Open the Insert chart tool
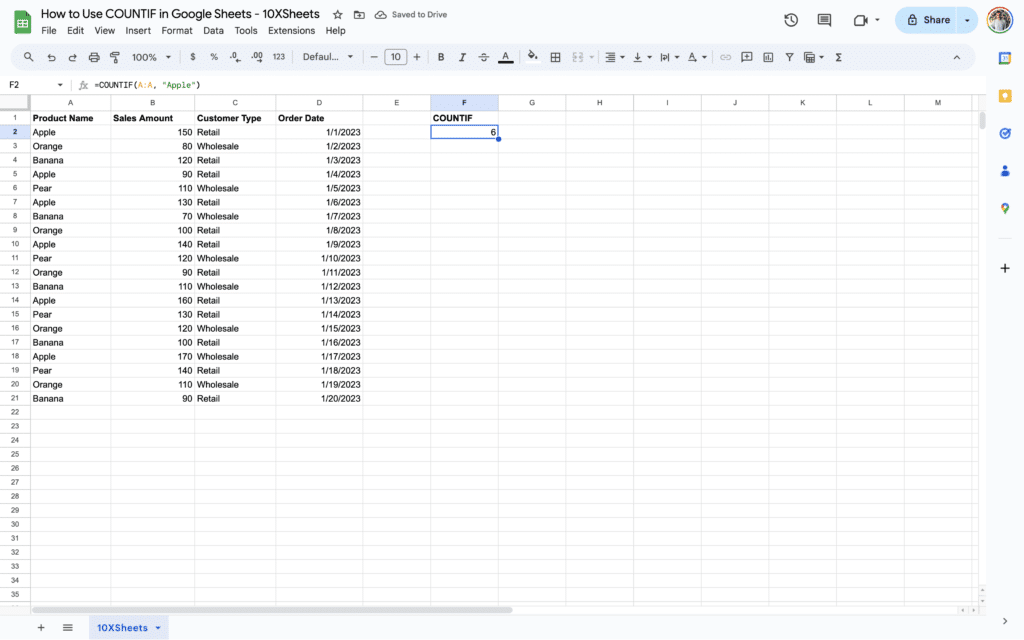Screen dimensions: 1024x640 click(768, 57)
